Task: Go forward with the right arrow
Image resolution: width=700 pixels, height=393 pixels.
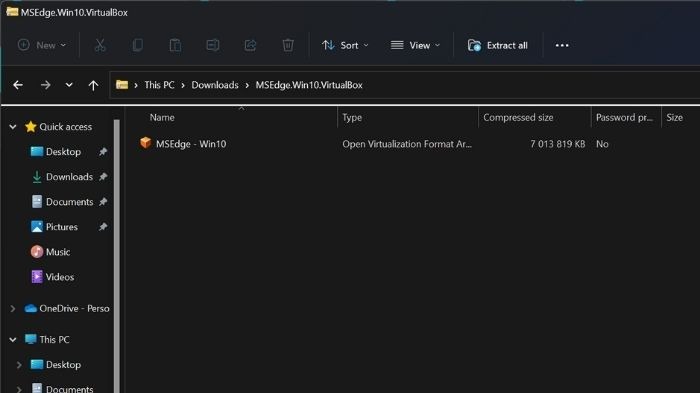Action: pyautogui.click(x=46, y=85)
